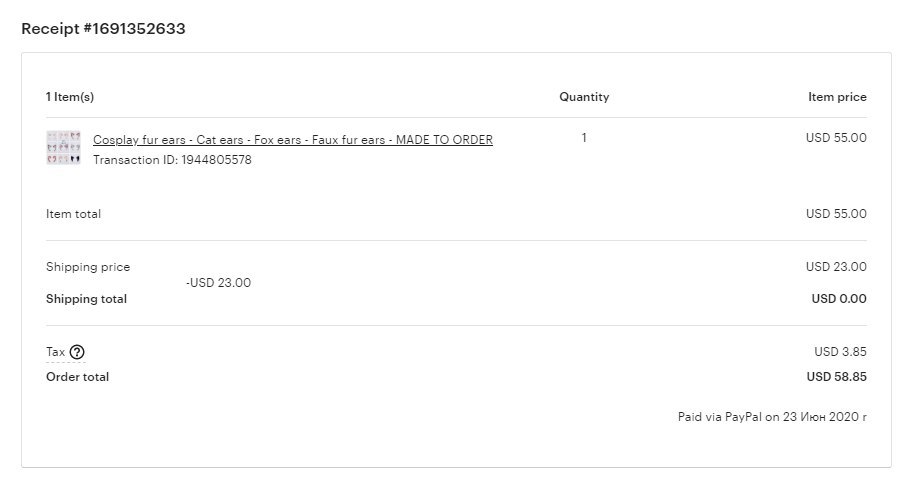
Task: Click the Transaction ID 1944805578 text
Action: (x=172, y=160)
